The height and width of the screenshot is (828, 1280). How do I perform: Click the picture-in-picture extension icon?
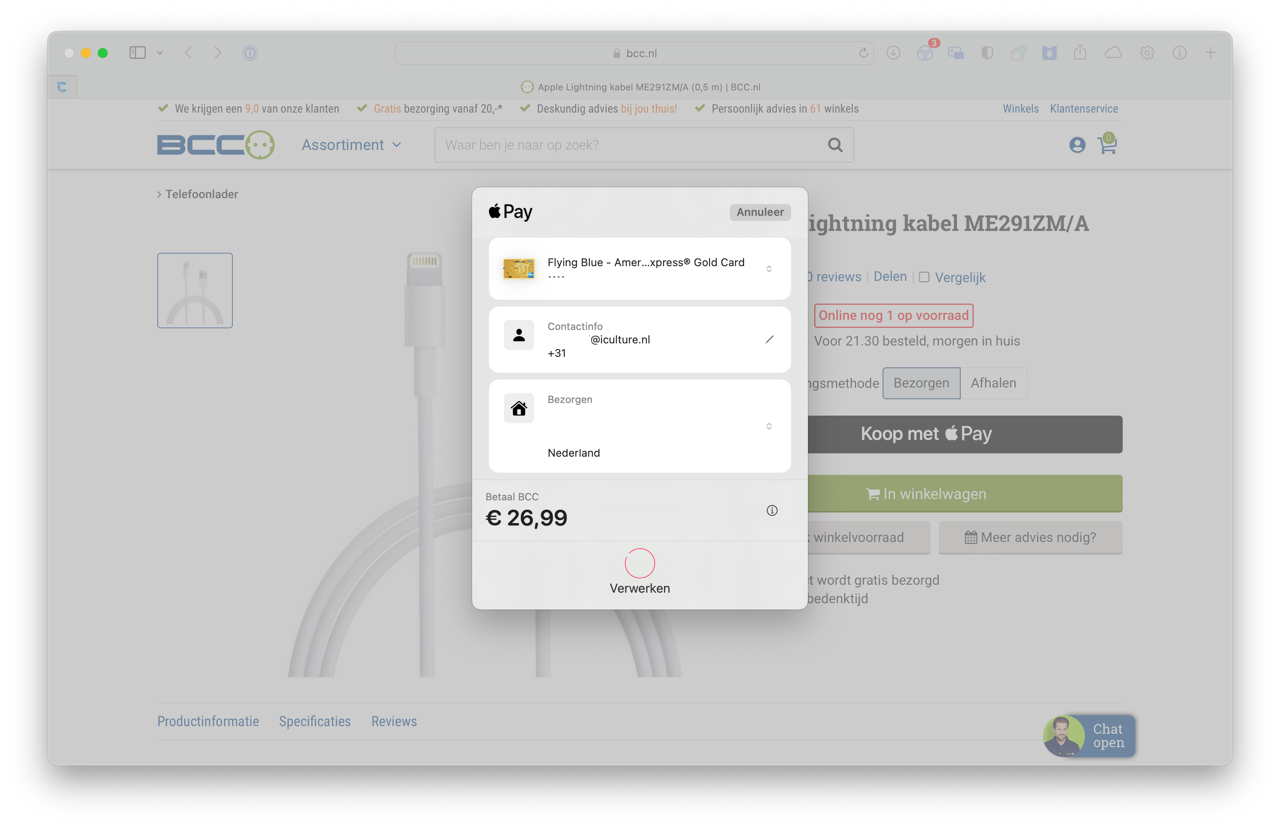tap(956, 53)
